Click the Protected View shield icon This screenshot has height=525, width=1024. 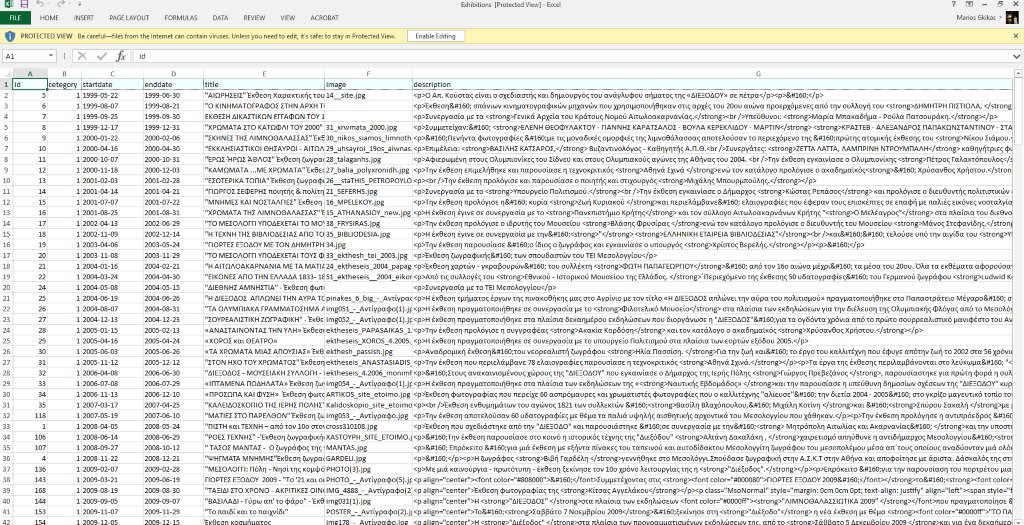click(x=10, y=36)
